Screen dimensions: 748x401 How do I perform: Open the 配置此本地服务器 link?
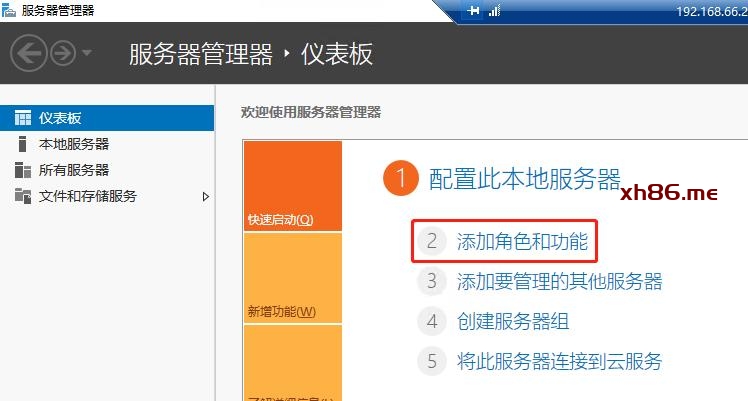coord(524,179)
